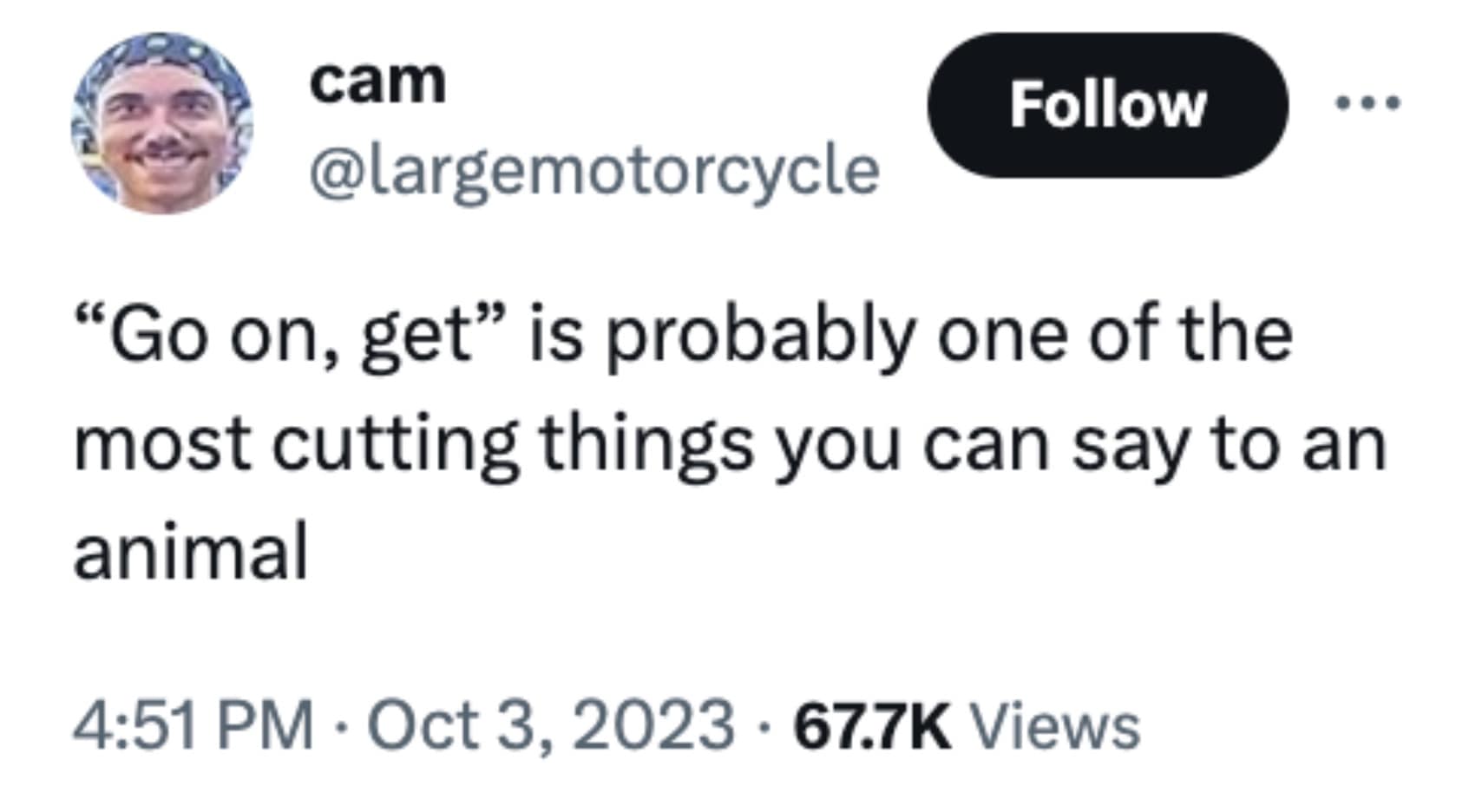
Task: Click the "4:51 PM" timestamp
Action: [x=193, y=725]
